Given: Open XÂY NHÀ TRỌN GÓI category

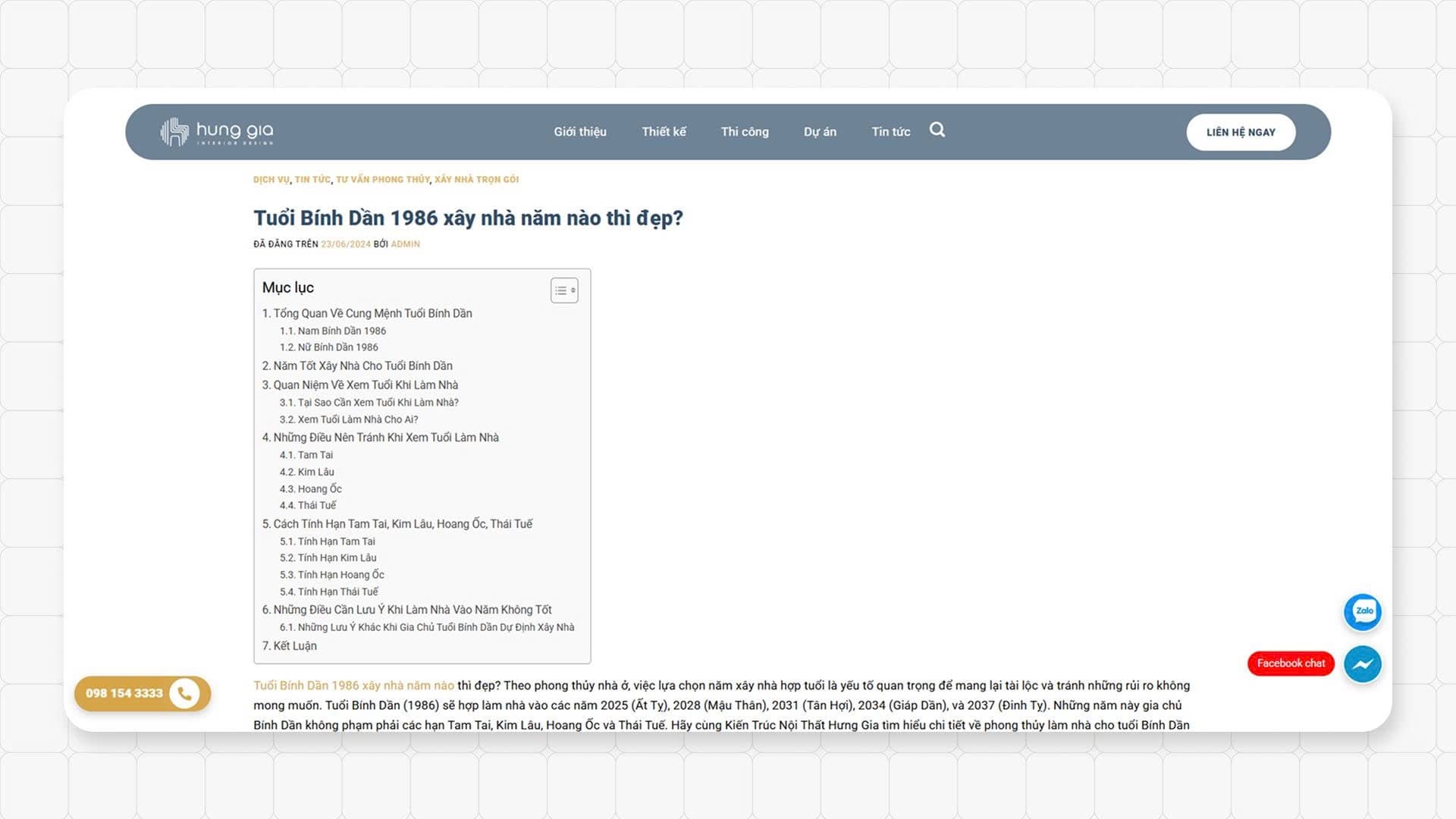Looking at the screenshot, I should click(476, 180).
